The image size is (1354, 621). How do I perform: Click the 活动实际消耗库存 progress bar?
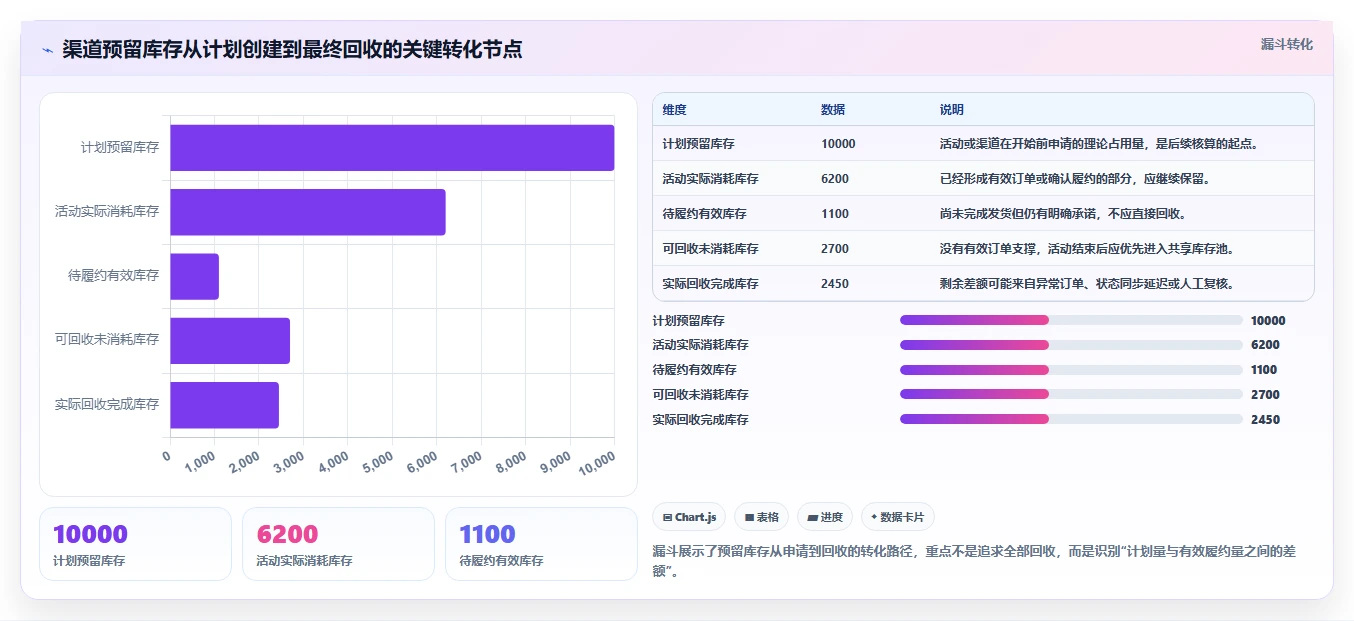point(1071,345)
